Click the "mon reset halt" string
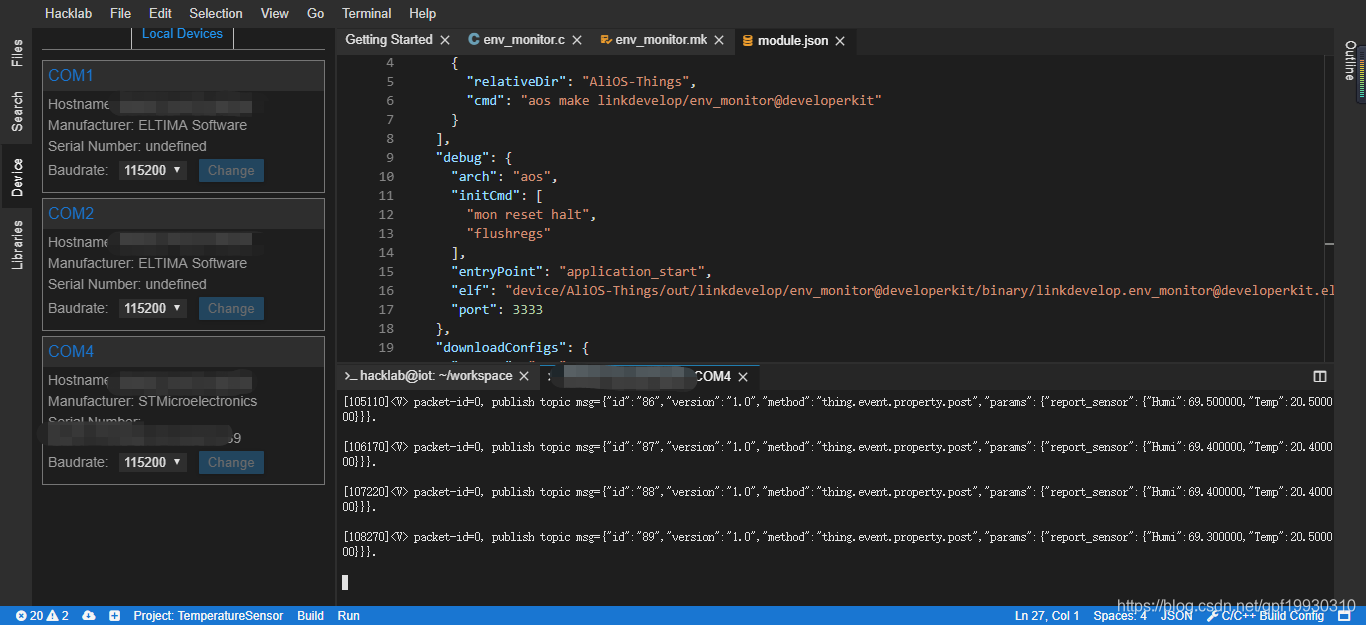The width and height of the screenshot is (1366, 625). pyautogui.click(x=530, y=215)
